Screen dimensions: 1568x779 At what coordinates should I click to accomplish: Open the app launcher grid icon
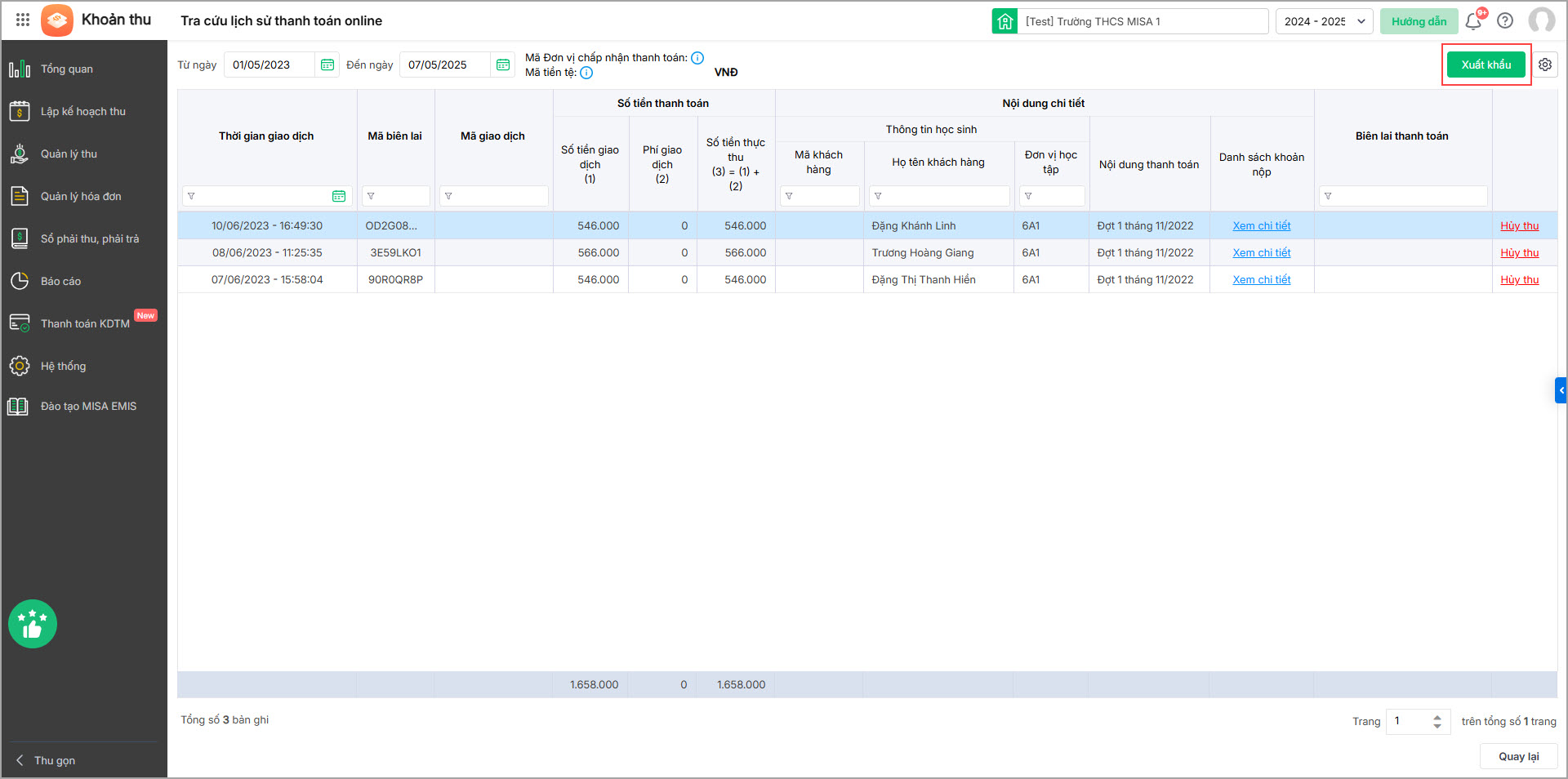pos(23,20)
